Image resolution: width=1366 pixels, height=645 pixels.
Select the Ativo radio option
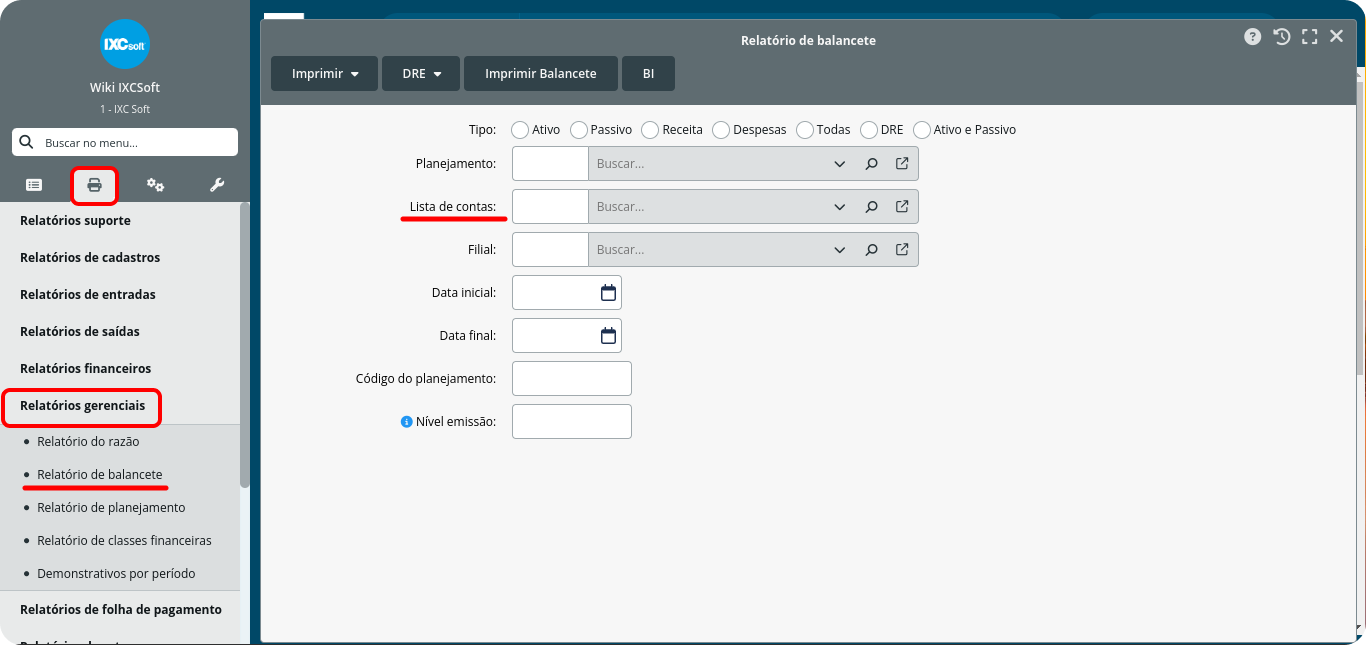pos(520,130)
